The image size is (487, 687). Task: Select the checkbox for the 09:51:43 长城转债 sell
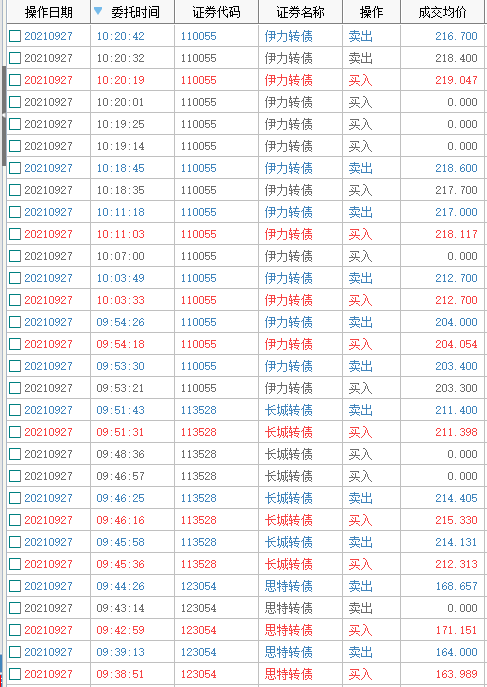15,410
